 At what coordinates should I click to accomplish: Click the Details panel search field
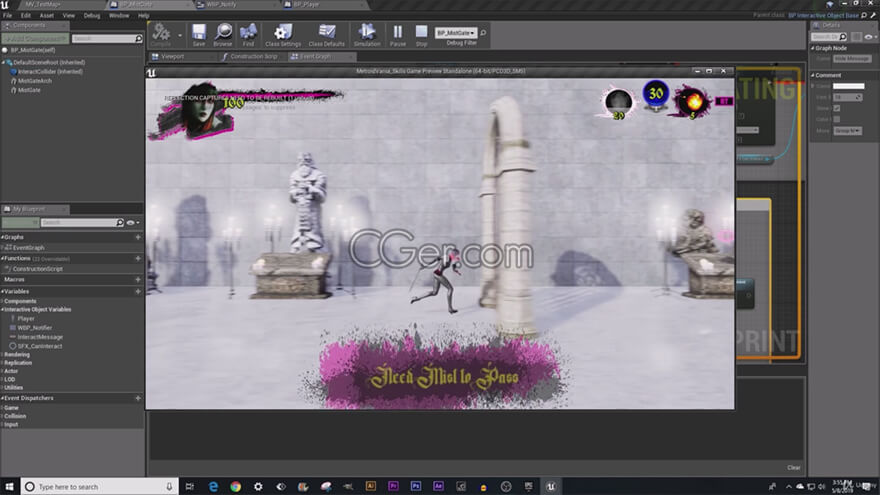coord(829,37)
